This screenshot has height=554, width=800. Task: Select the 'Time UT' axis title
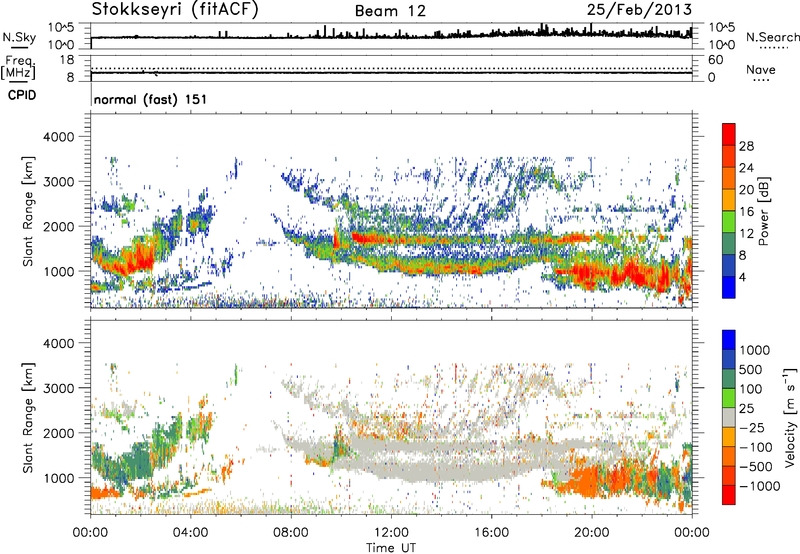(x=391, y=548)
